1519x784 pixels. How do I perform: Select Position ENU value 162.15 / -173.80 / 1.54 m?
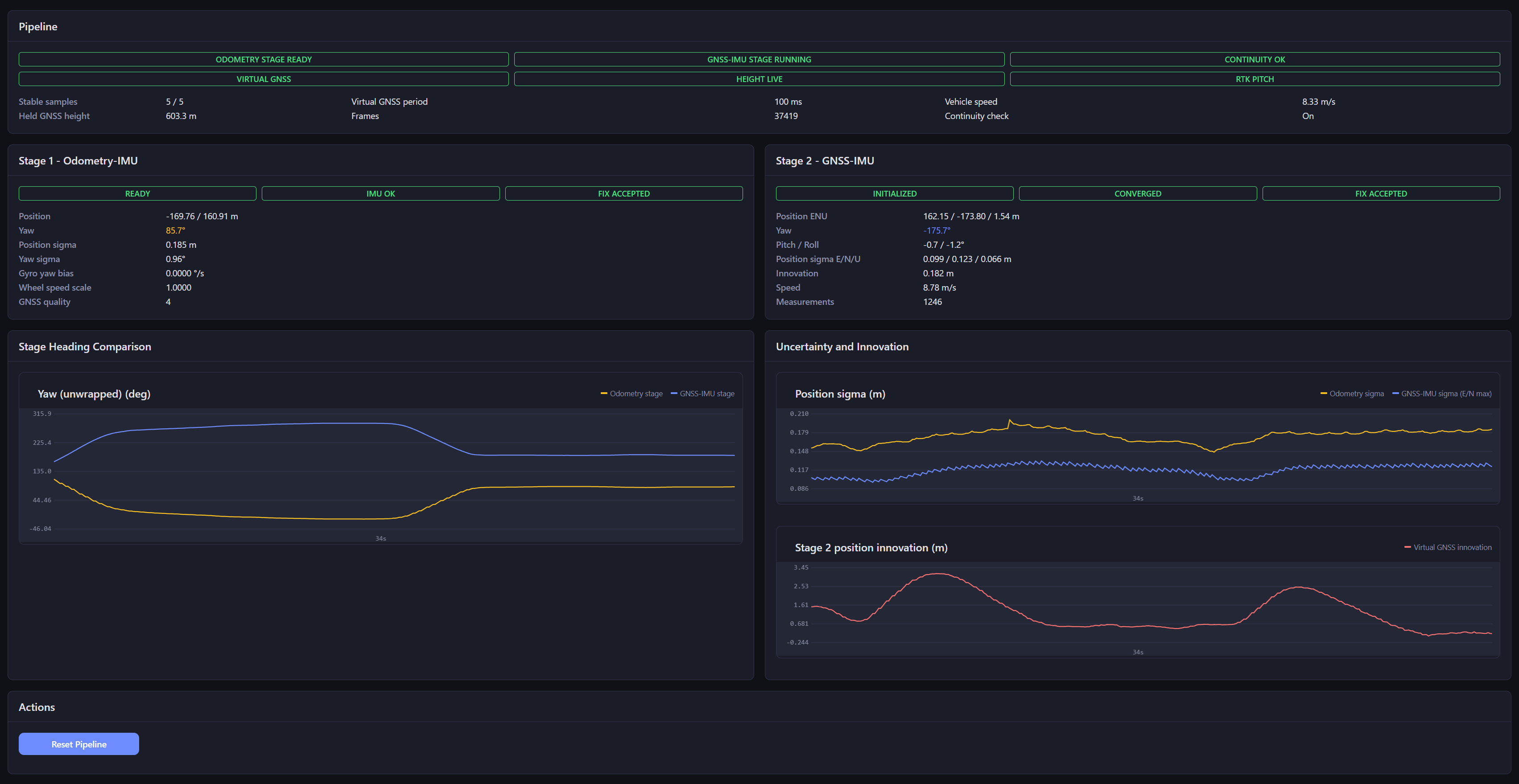coord(971,216)
